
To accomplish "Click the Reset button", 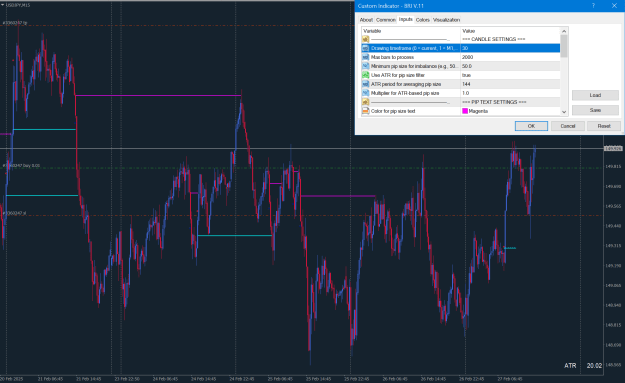I will 604,126.
